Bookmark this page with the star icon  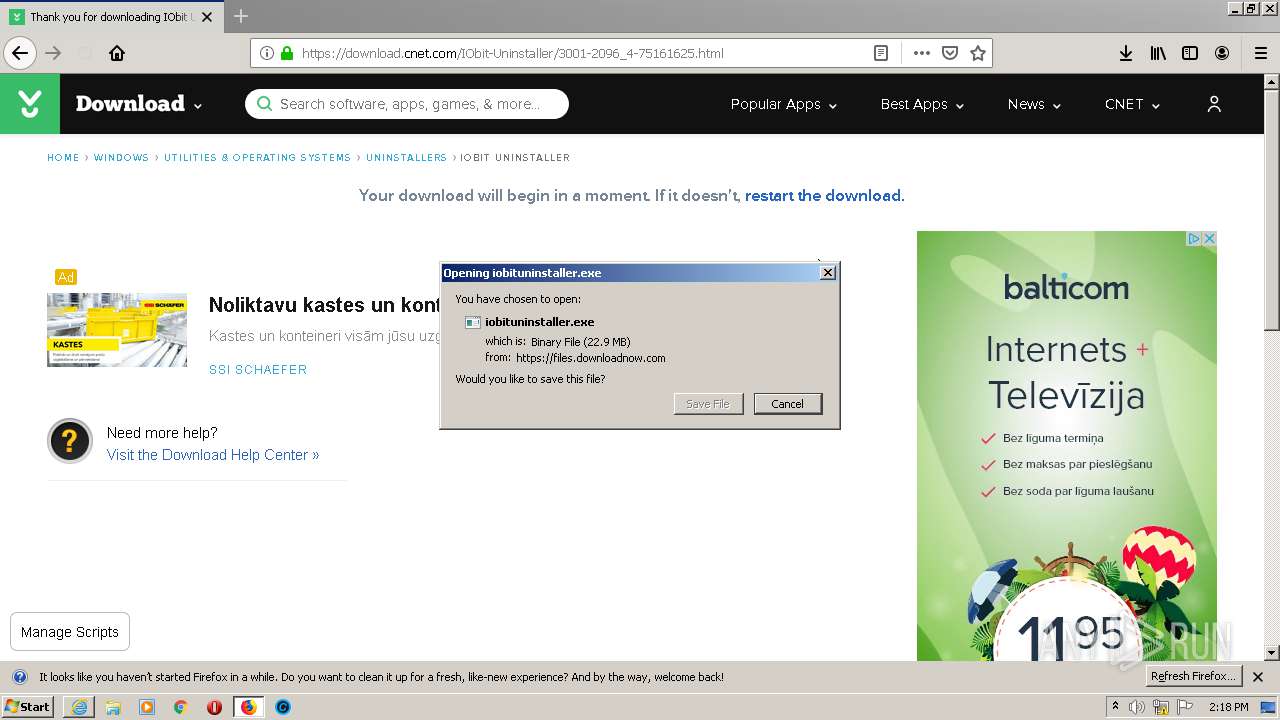click(x=978, y=53)
